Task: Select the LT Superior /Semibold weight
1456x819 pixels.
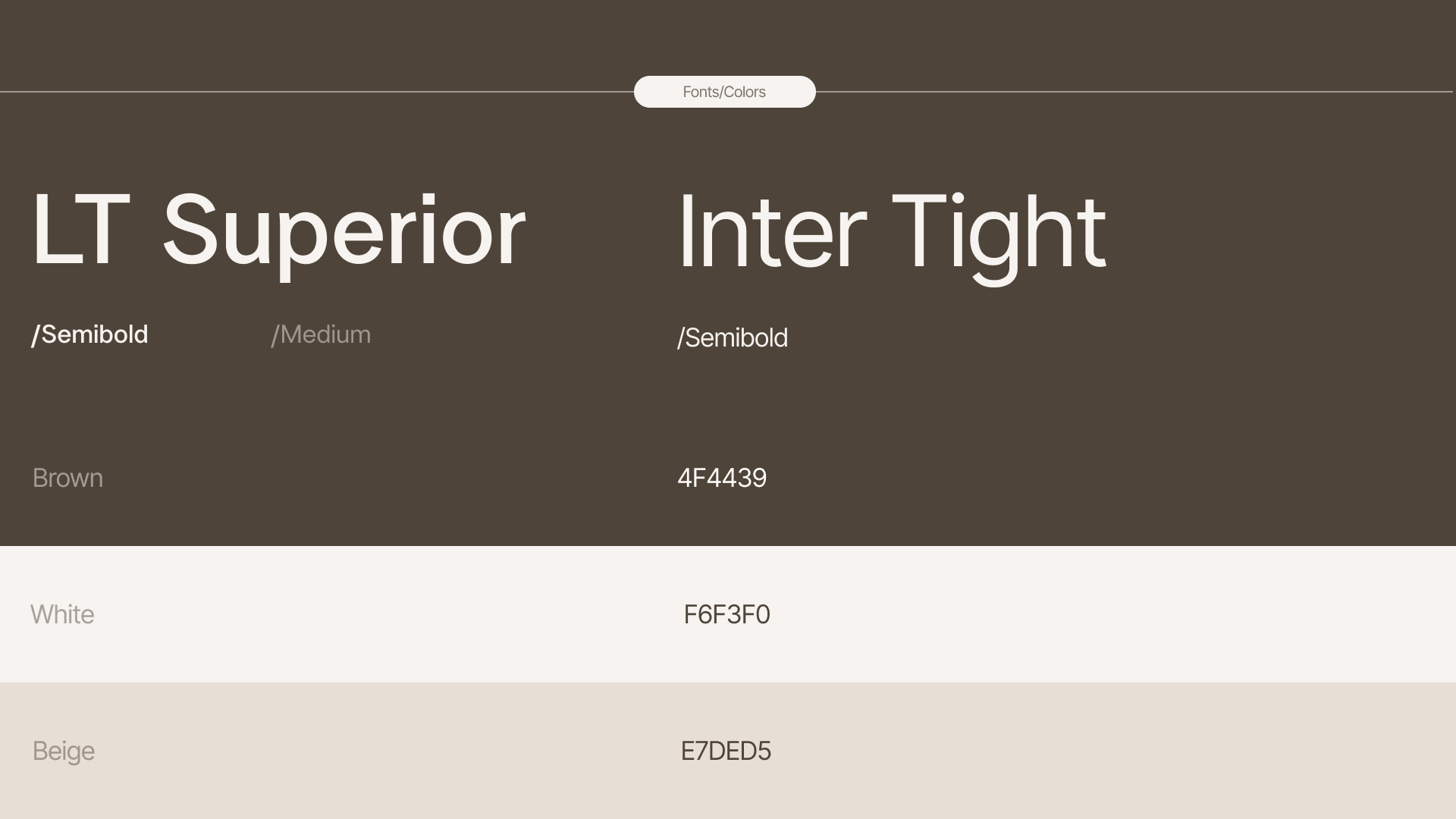Action: [x=89, y=334]
